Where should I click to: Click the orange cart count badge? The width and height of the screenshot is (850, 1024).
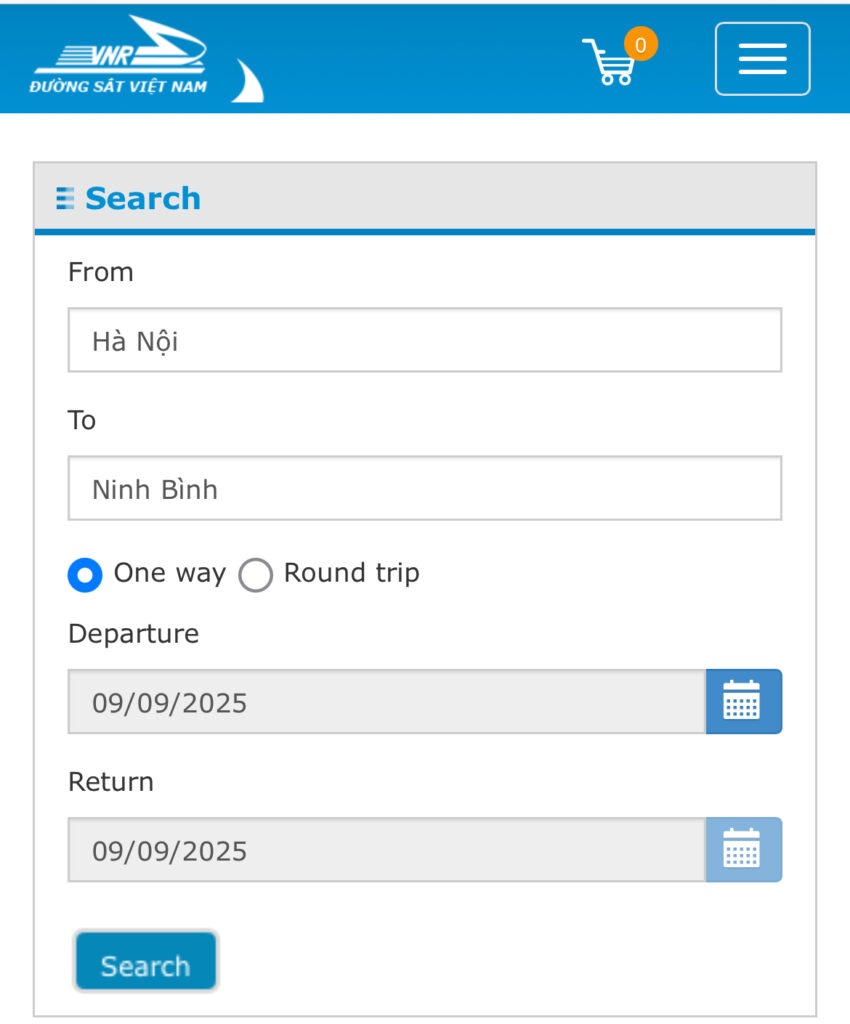click(x=640, y=44)
